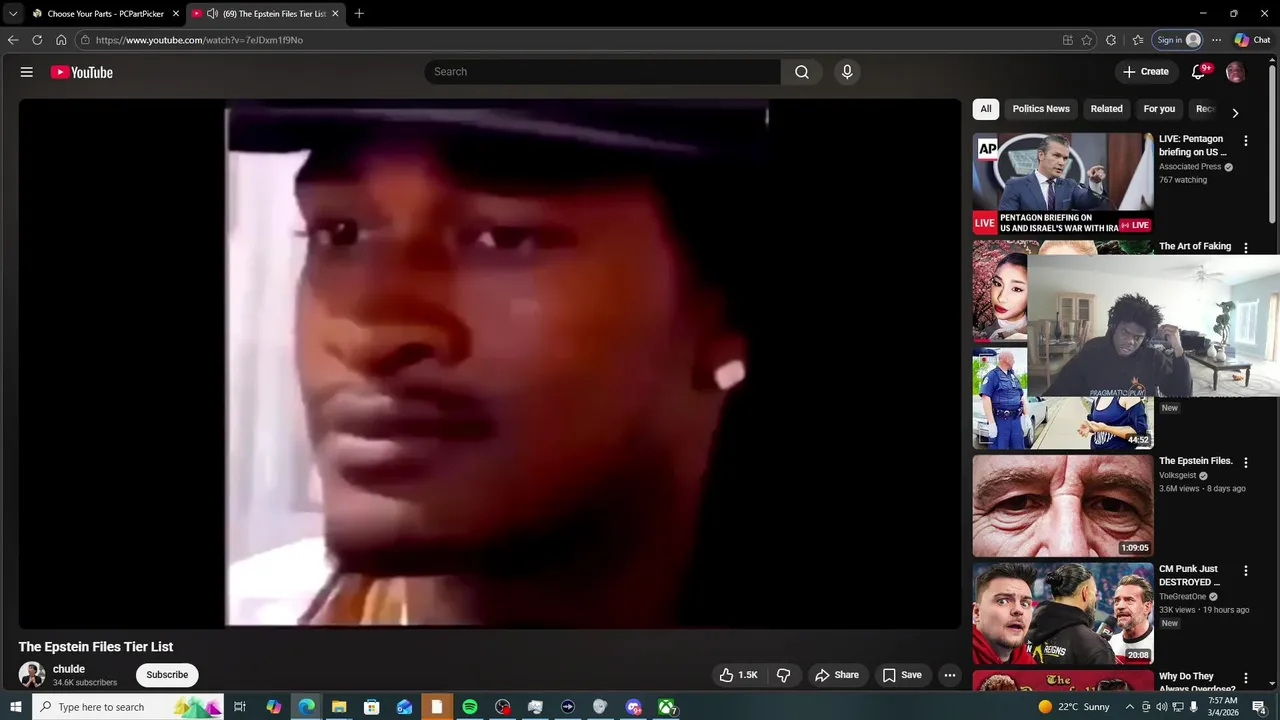
Task: Open a new browser tab
Action: coord(359,14)
